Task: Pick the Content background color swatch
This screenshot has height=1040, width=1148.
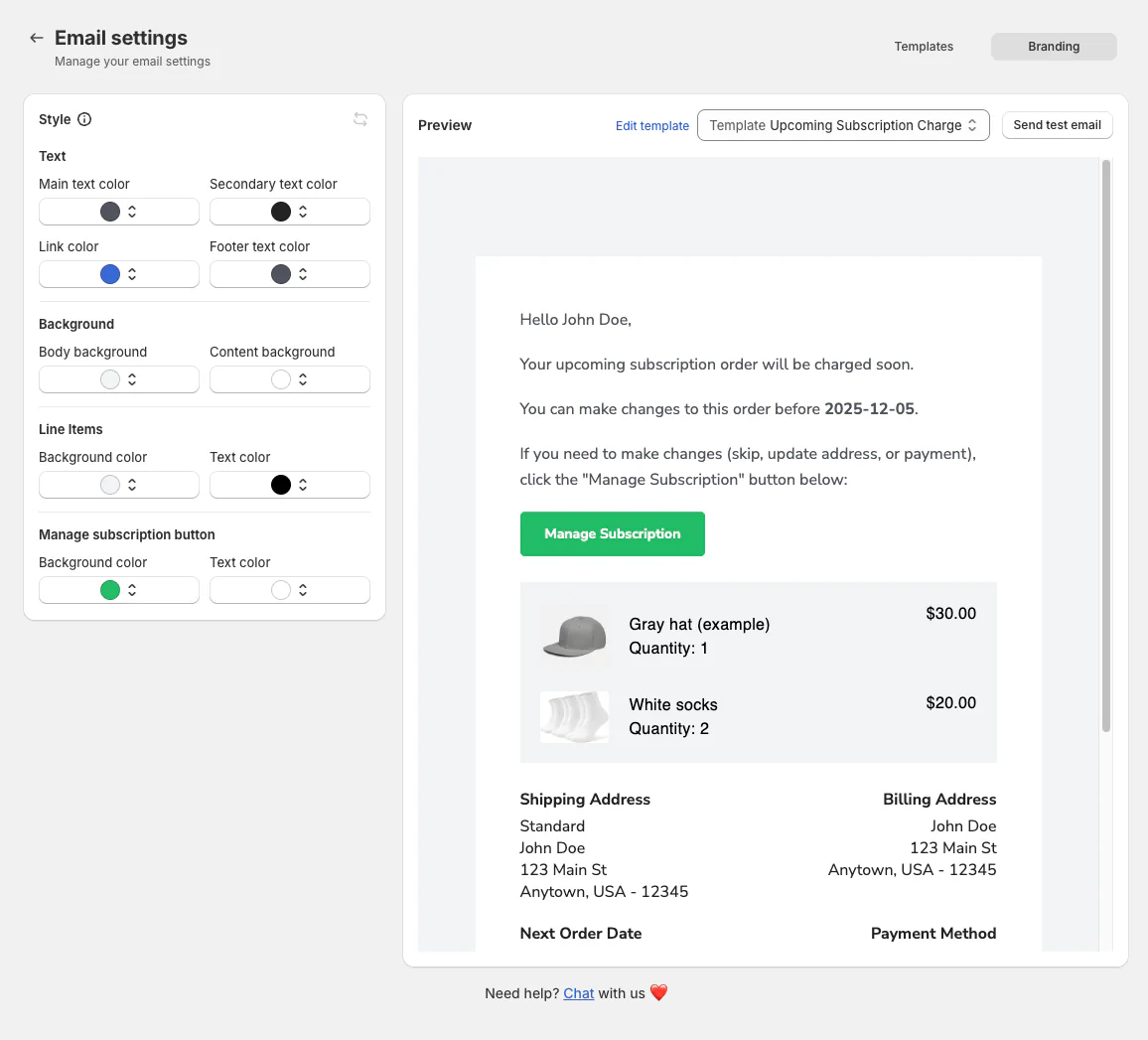Action: [280, 379]
